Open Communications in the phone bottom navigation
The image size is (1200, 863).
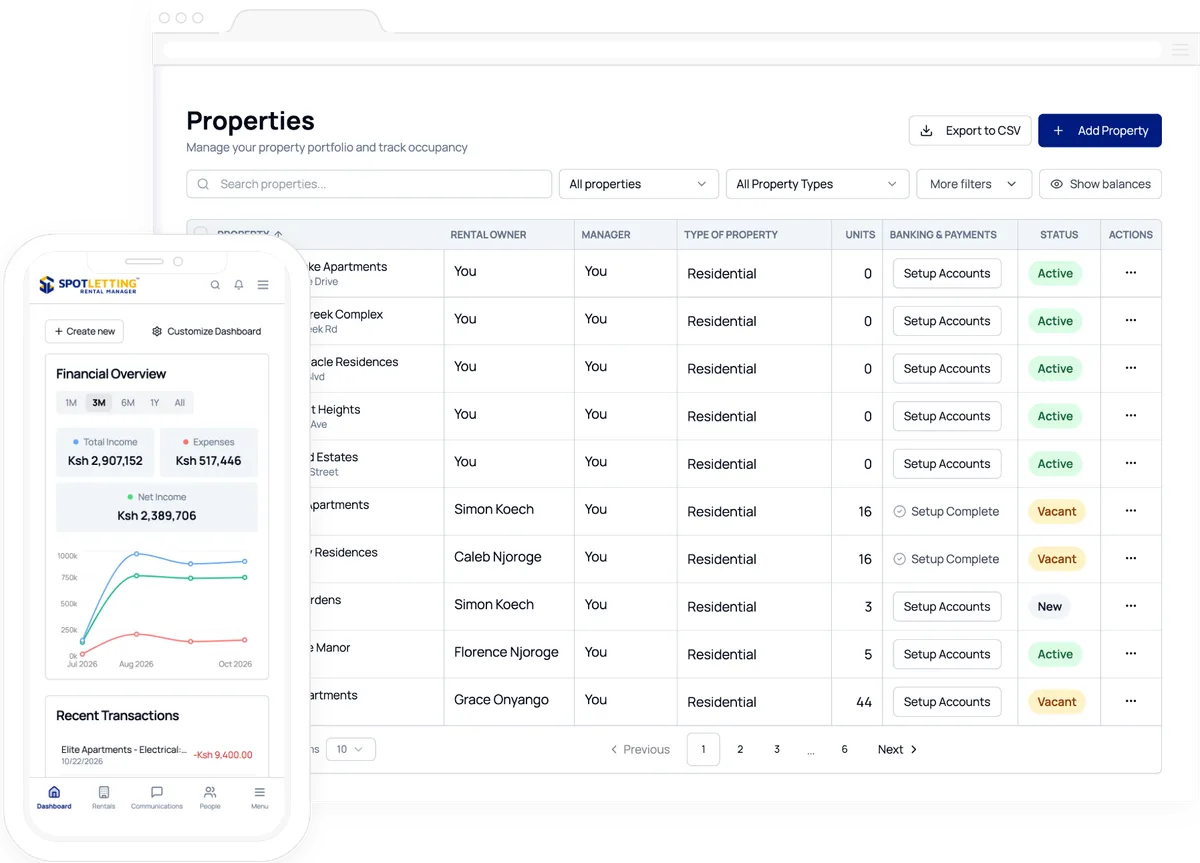coord(157,797)
